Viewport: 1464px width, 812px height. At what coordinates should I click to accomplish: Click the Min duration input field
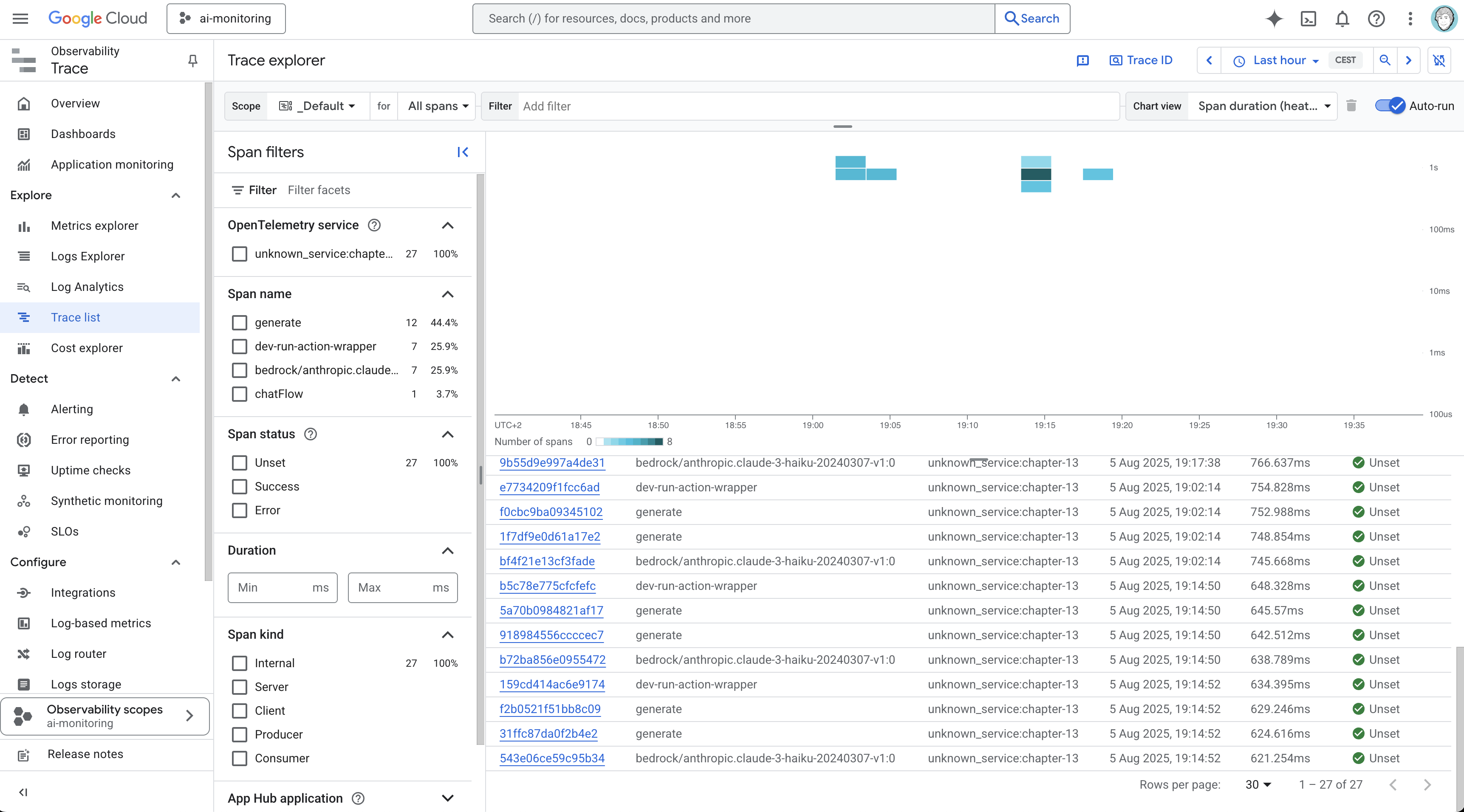pos(283,587)
